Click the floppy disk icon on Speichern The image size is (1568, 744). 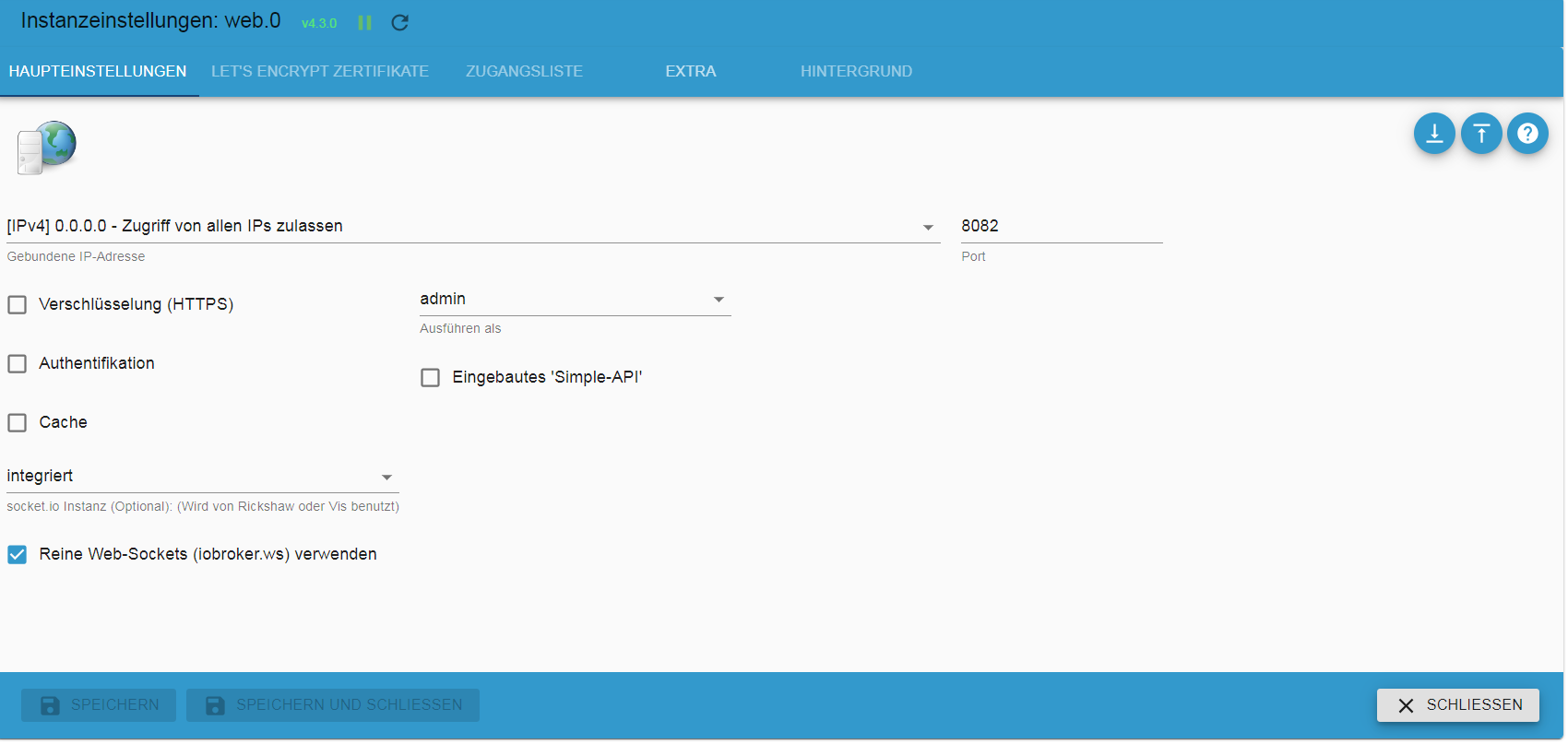[50, 705]
